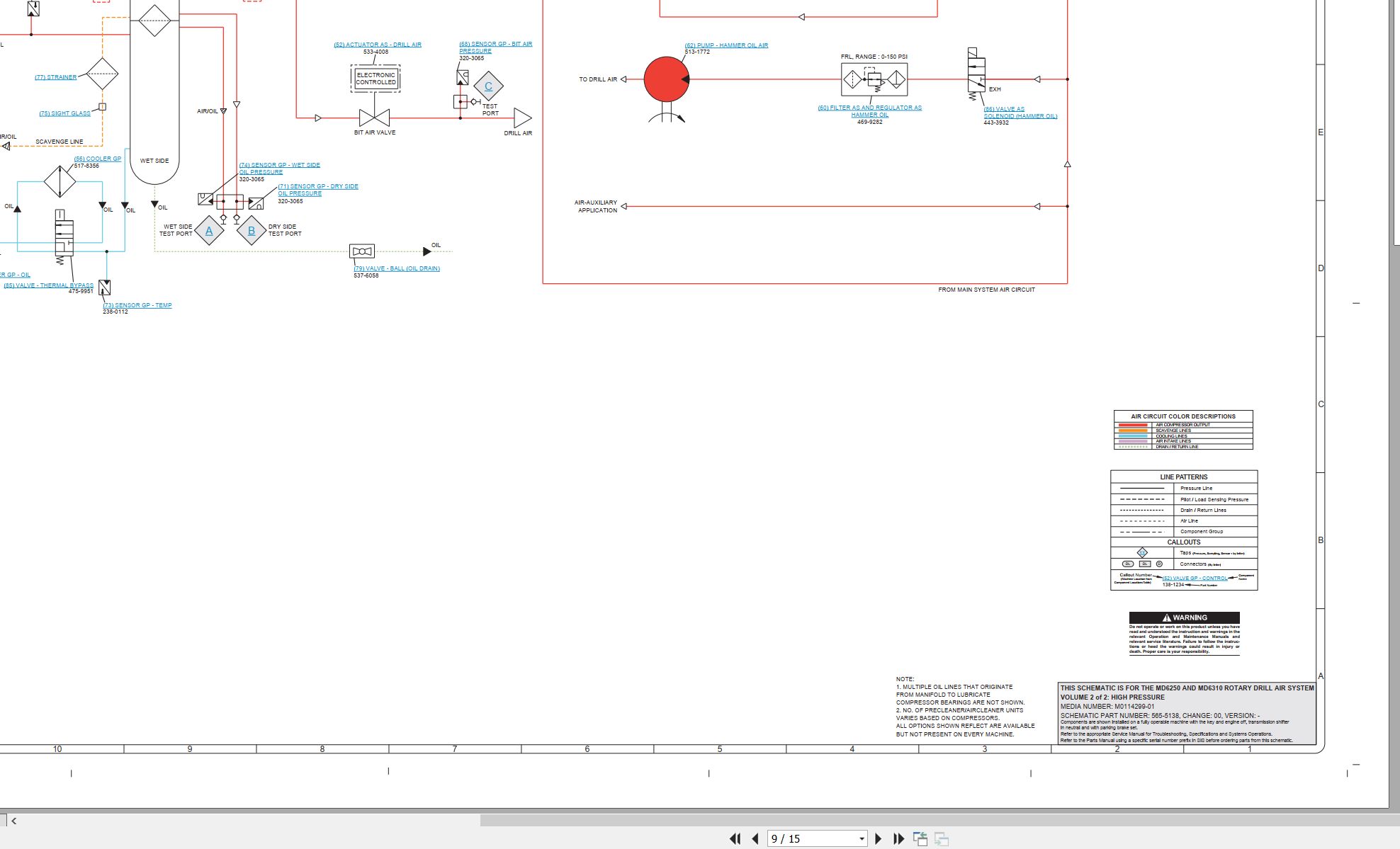Click the strainer diamond symbol
This screenshot has width=1400, height=849.
(102, 74)
